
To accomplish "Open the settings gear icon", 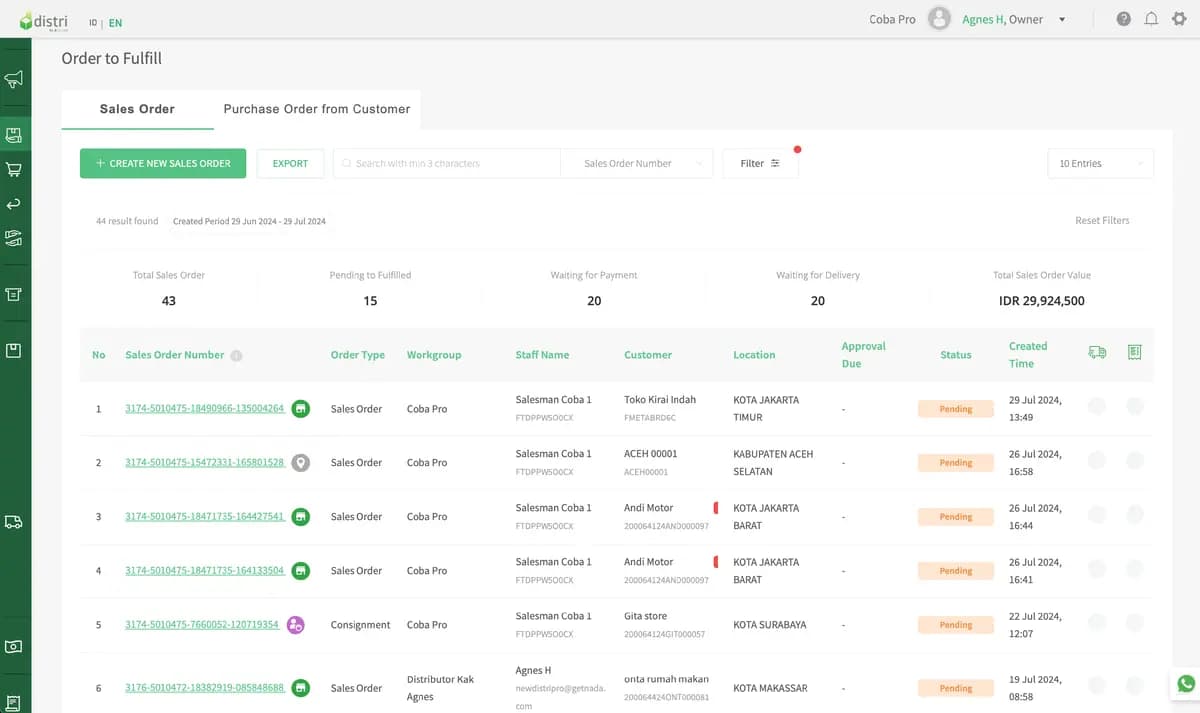I will [x=1179, y=19].
